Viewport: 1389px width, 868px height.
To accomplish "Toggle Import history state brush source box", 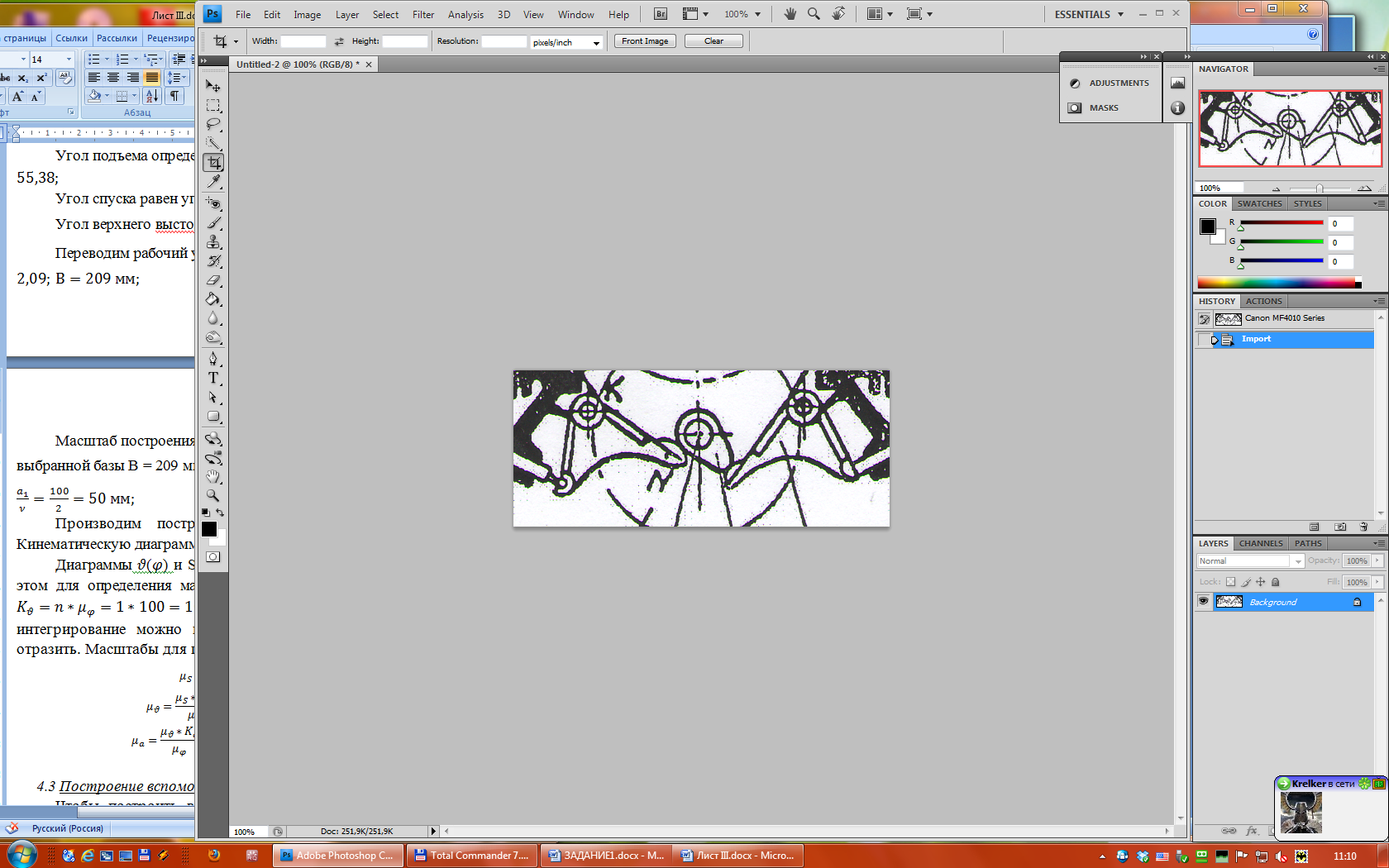I will click(x=1204, y=340).
